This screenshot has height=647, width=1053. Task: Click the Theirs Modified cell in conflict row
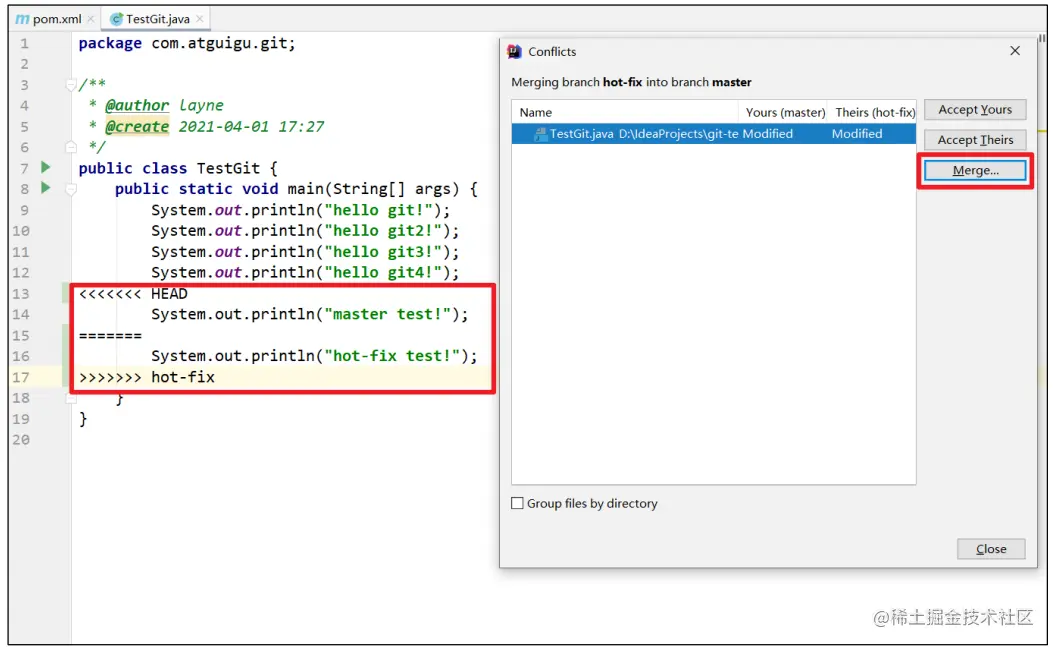pos(857,134)
